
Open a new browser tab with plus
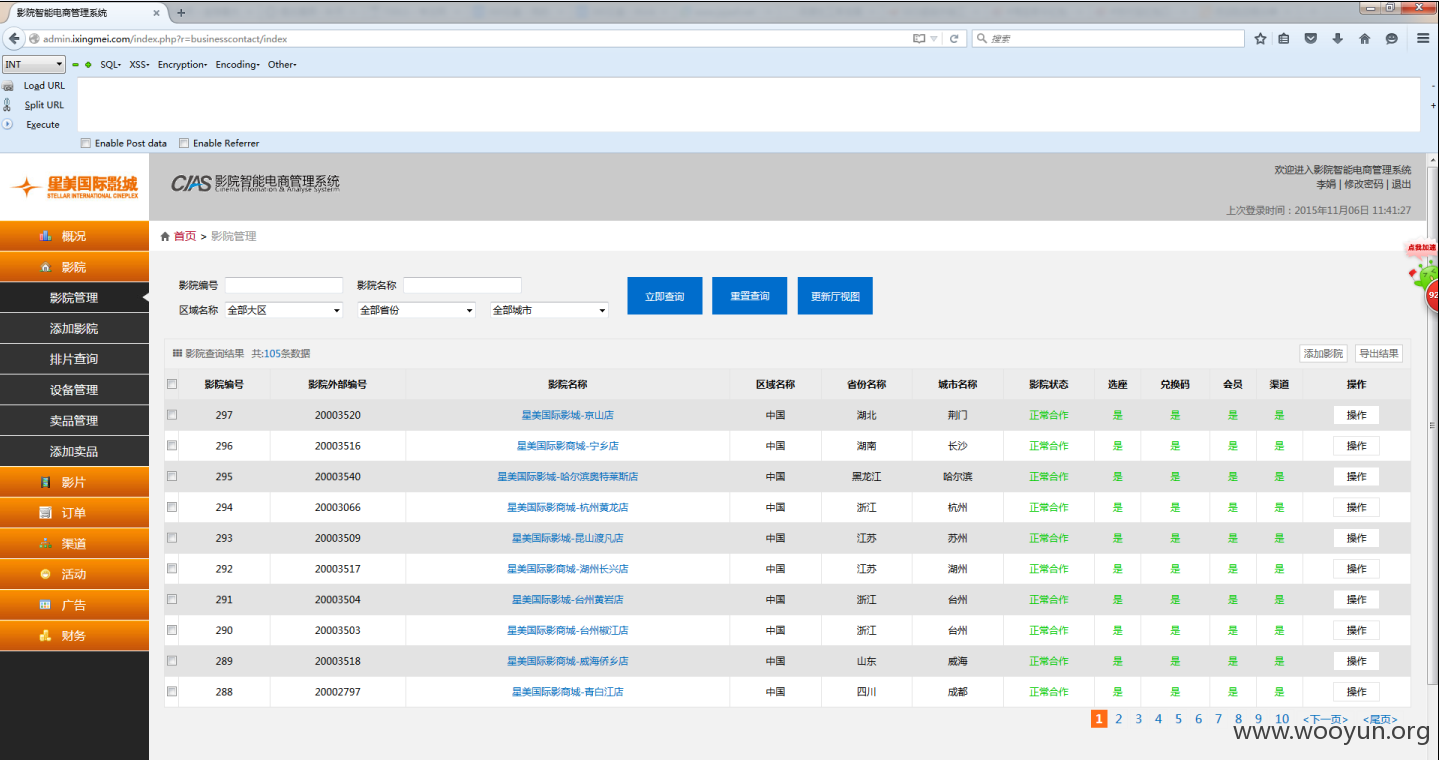point(181,13)
